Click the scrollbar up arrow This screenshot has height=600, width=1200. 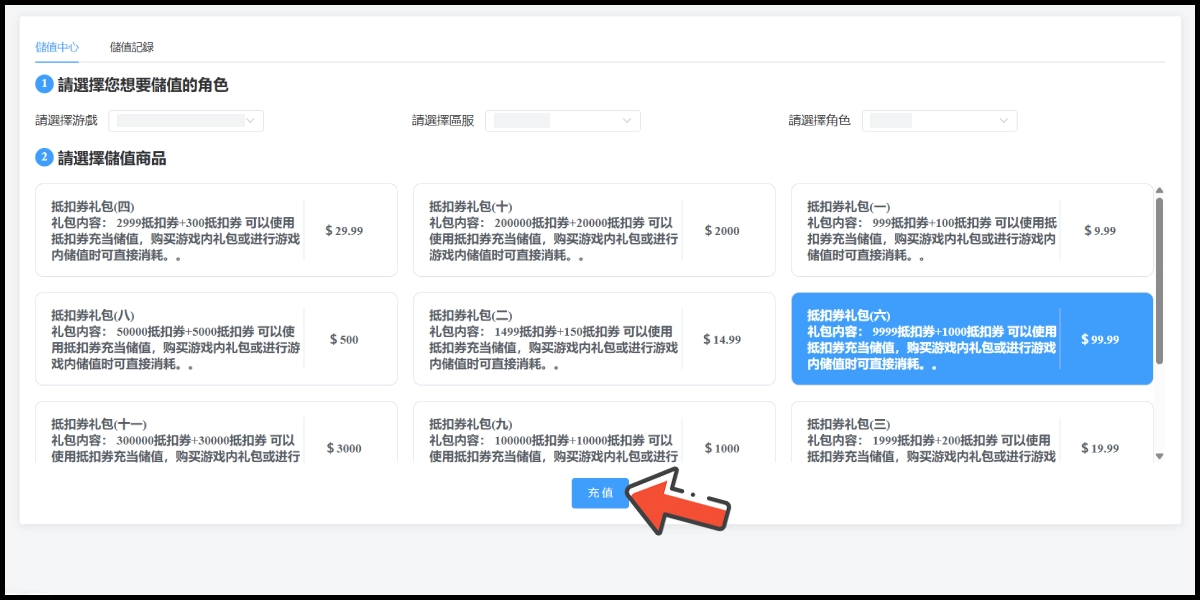coord(1159,190)
